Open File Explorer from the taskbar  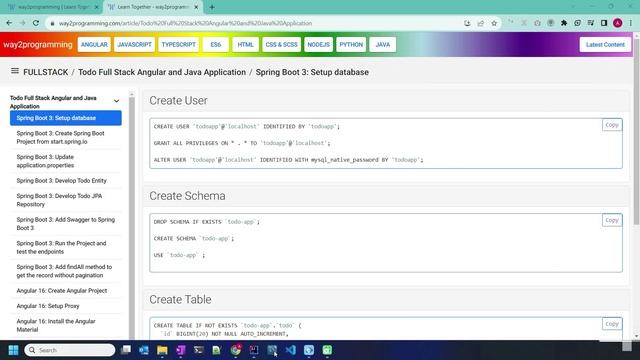pos(162,350)
